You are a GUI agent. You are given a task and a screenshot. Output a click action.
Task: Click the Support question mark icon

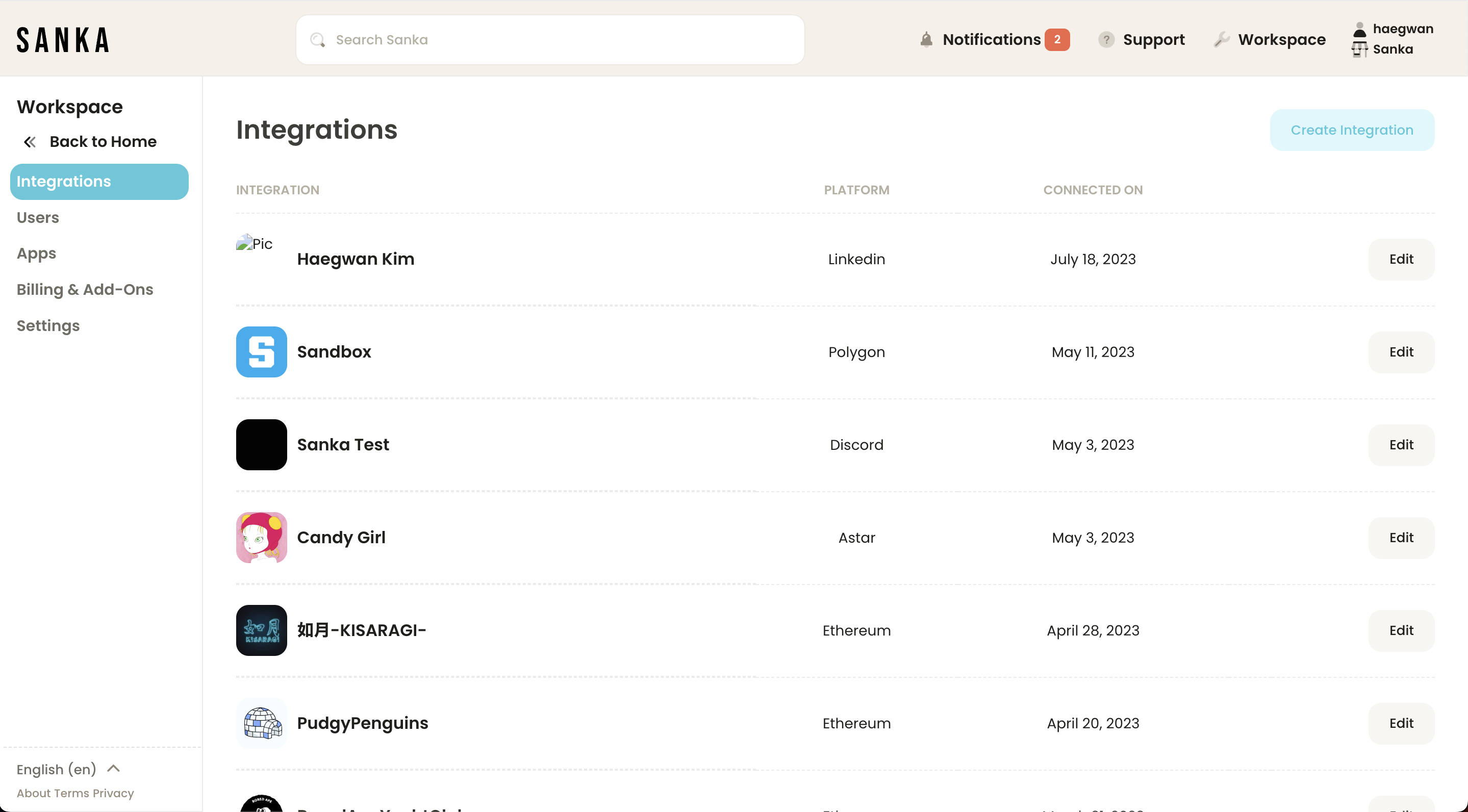[1106, 39]
